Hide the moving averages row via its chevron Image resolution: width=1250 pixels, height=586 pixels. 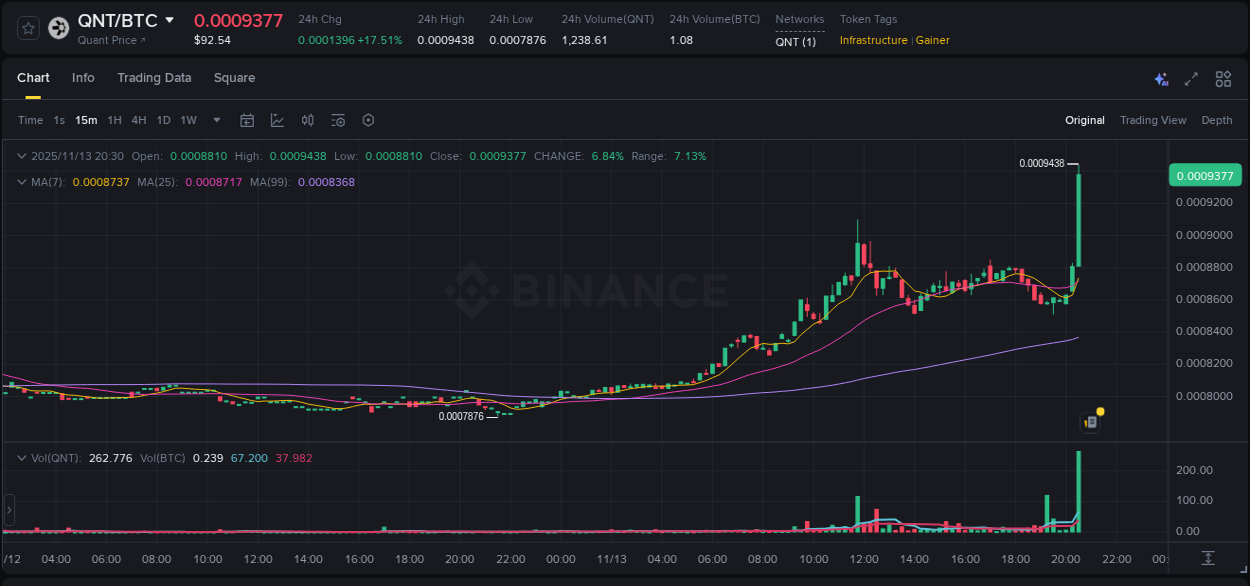point(22,183)
